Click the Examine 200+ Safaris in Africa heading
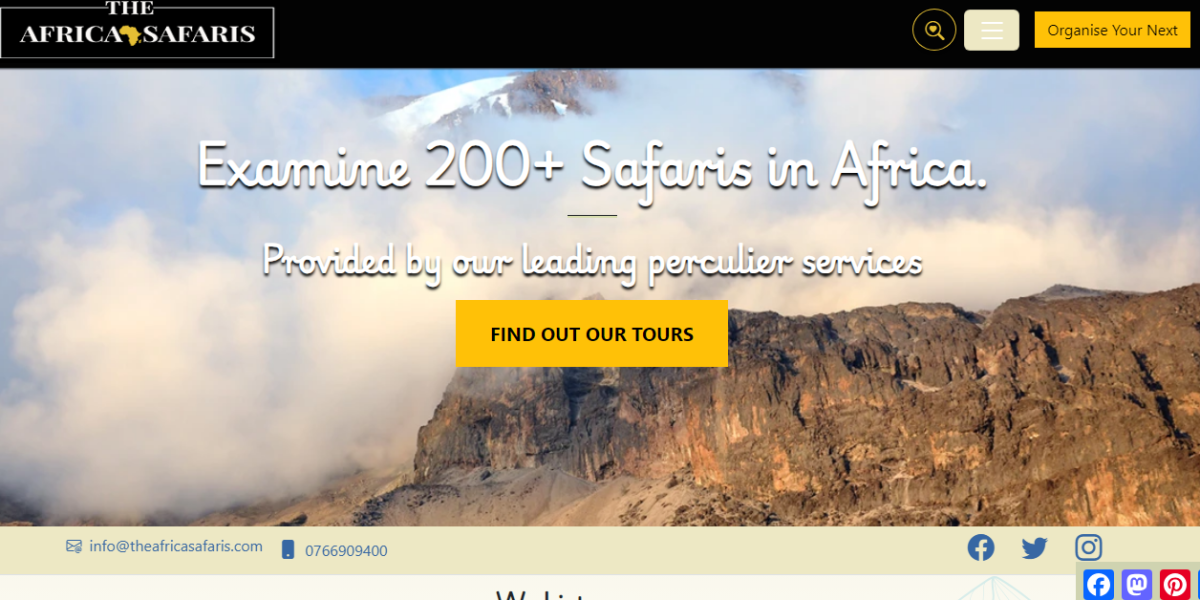 [x=592, y=165]
